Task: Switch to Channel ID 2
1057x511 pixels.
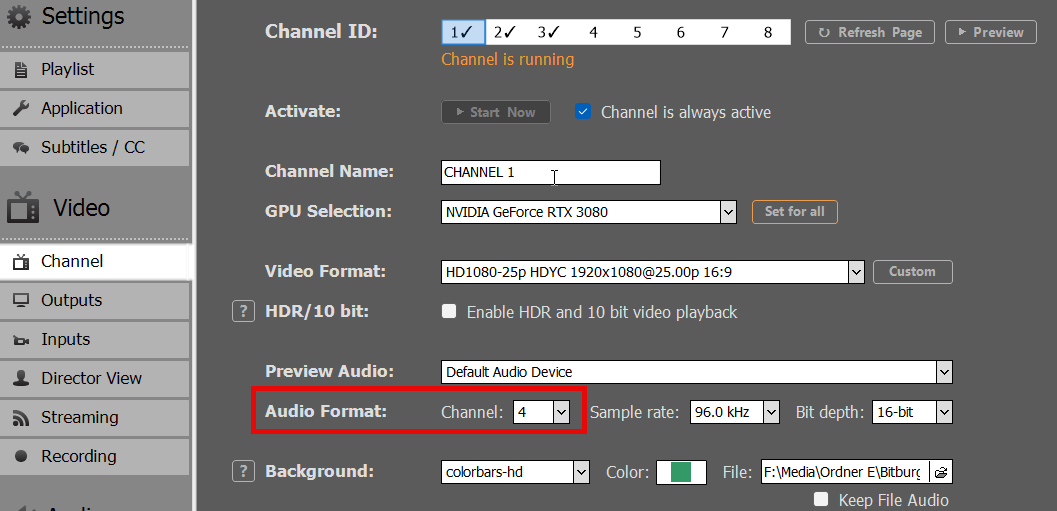Action: 504,32
